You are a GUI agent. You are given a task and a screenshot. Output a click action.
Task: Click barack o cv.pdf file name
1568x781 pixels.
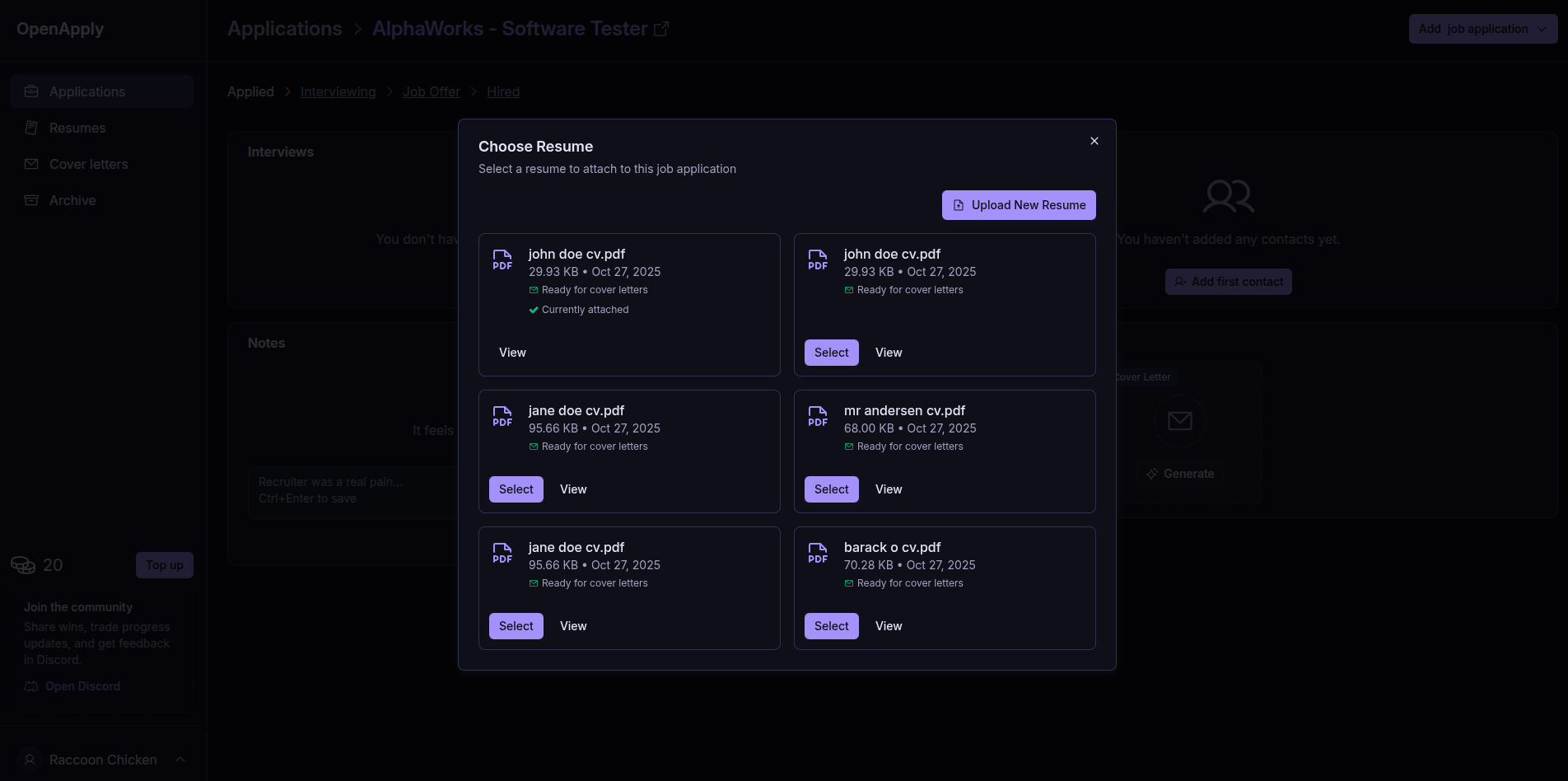(892, 547)
